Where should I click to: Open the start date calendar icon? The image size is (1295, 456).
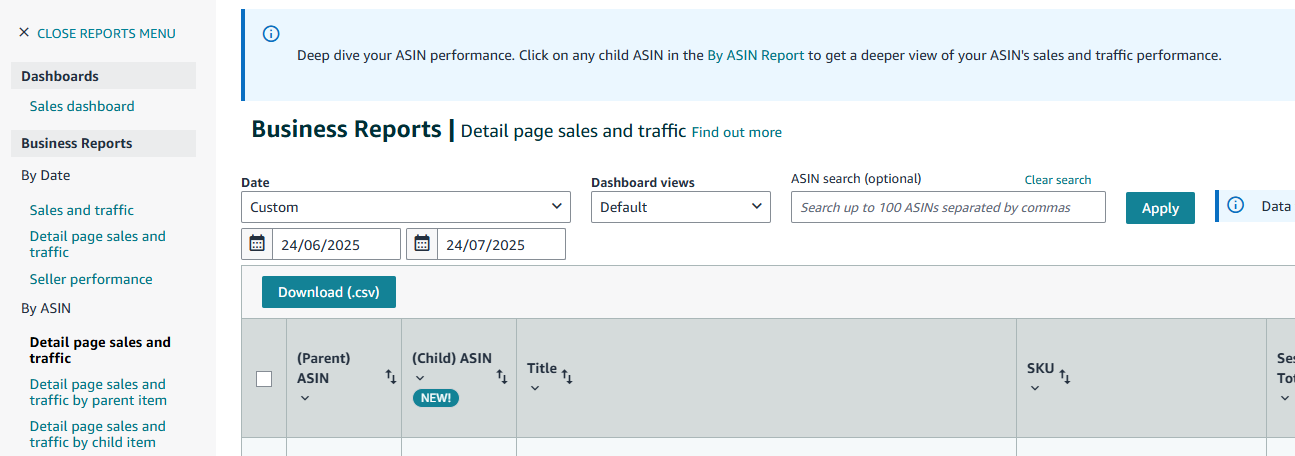pos(257,244)
